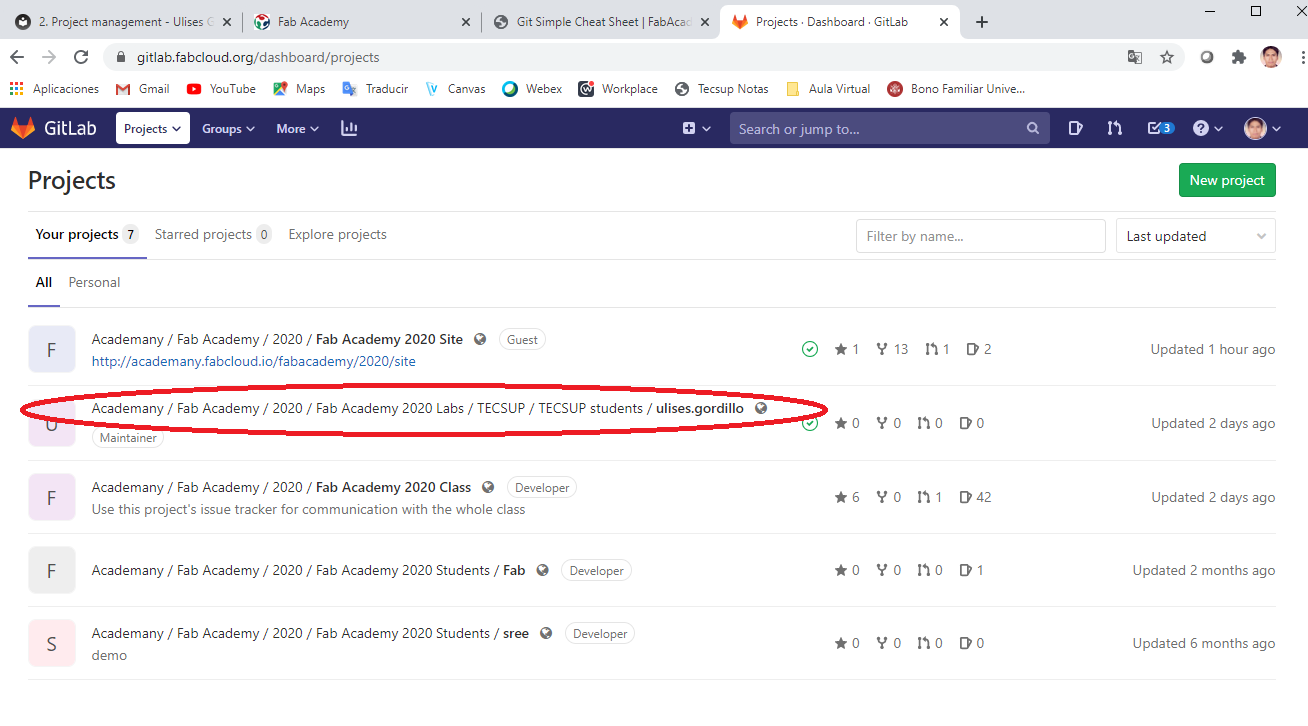Viewport: 1308px width, 726px height.
Task: Click the public globe icon next to Fab Academy 2020 Class
Action: (488, 487)
